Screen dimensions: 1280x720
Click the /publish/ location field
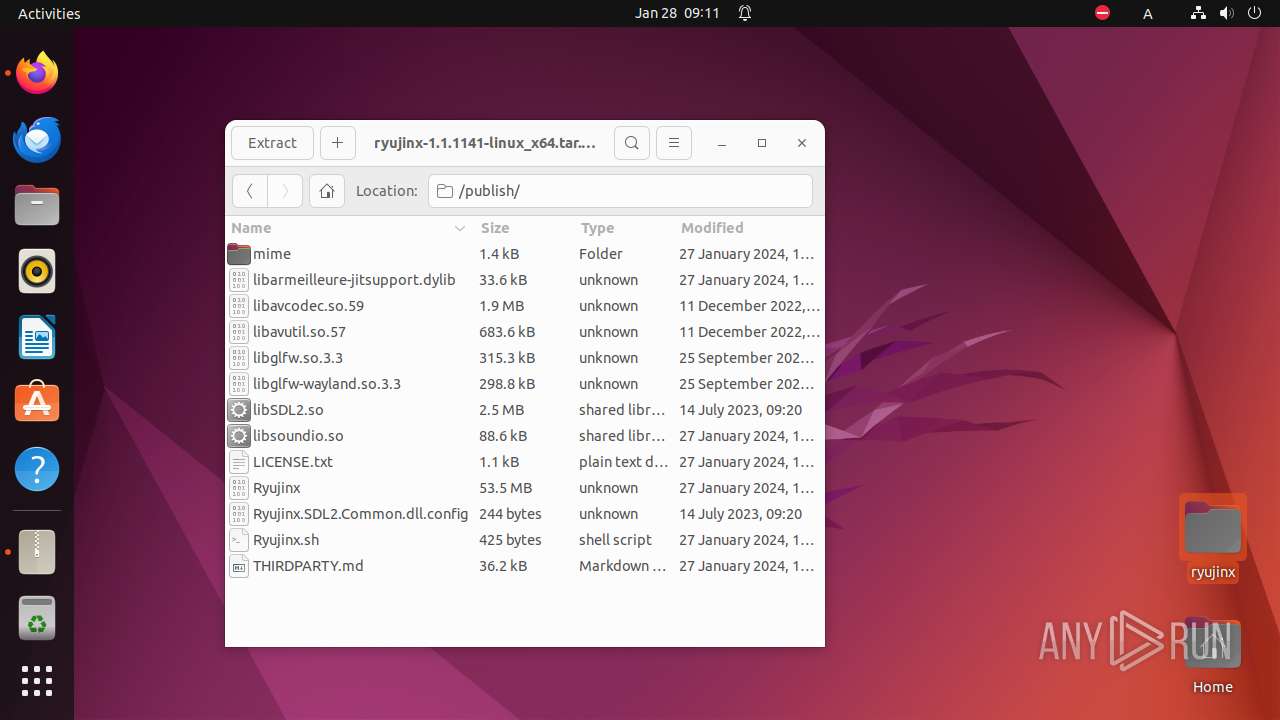[620, 191]
